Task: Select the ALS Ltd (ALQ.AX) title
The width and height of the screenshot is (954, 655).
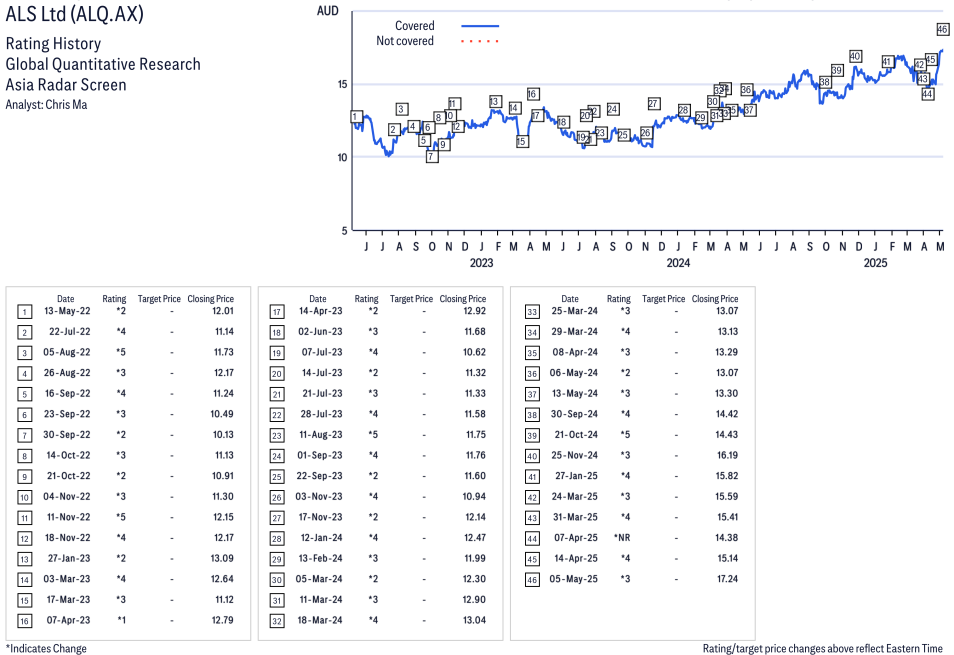Action: click(75, 13)
